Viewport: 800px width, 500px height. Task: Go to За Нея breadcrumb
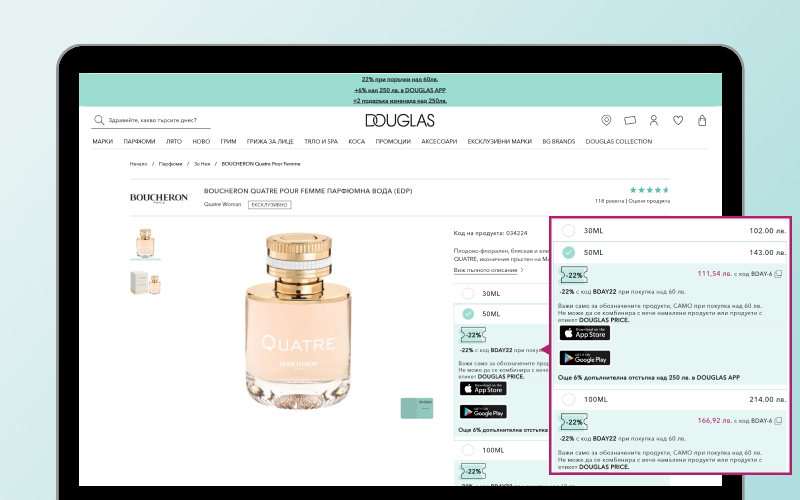[202, 164]
